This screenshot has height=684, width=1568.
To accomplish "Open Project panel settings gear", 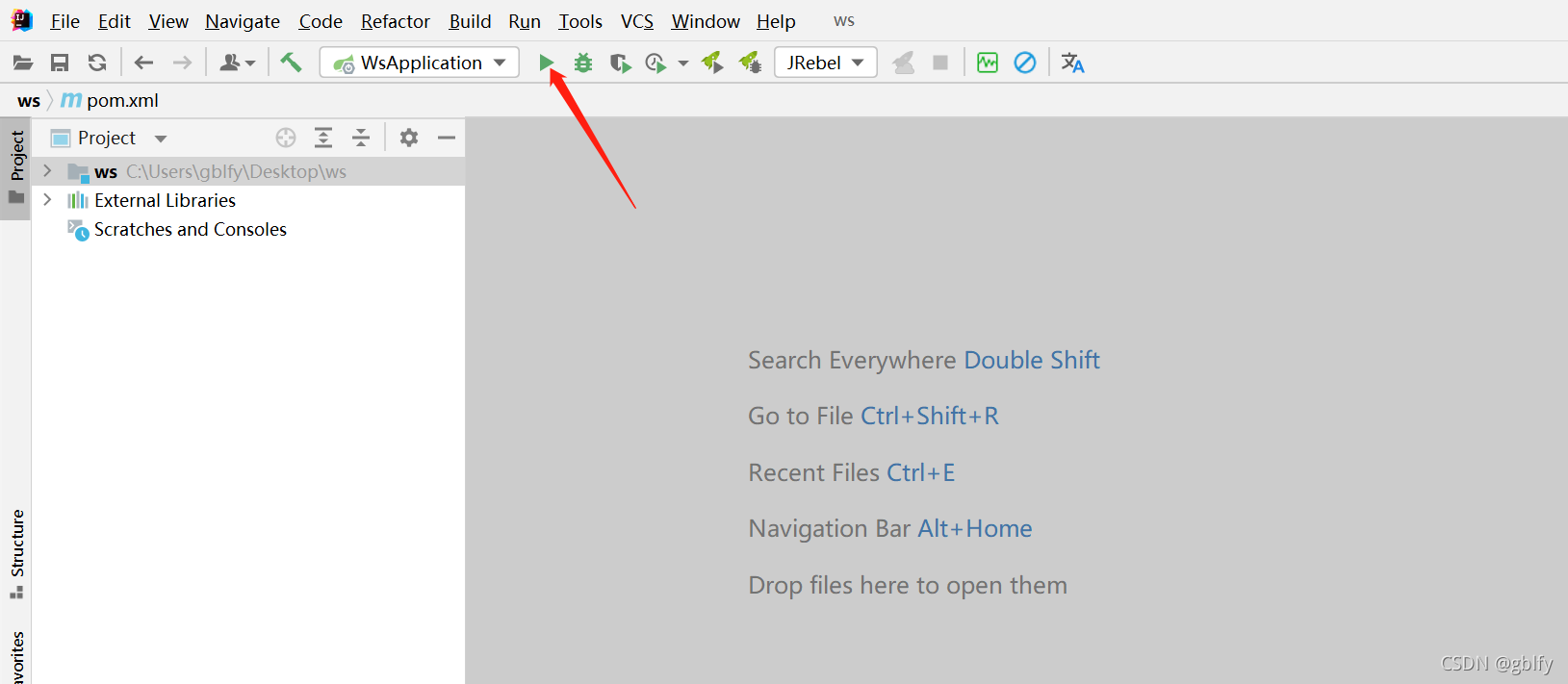I will [409, 138].
